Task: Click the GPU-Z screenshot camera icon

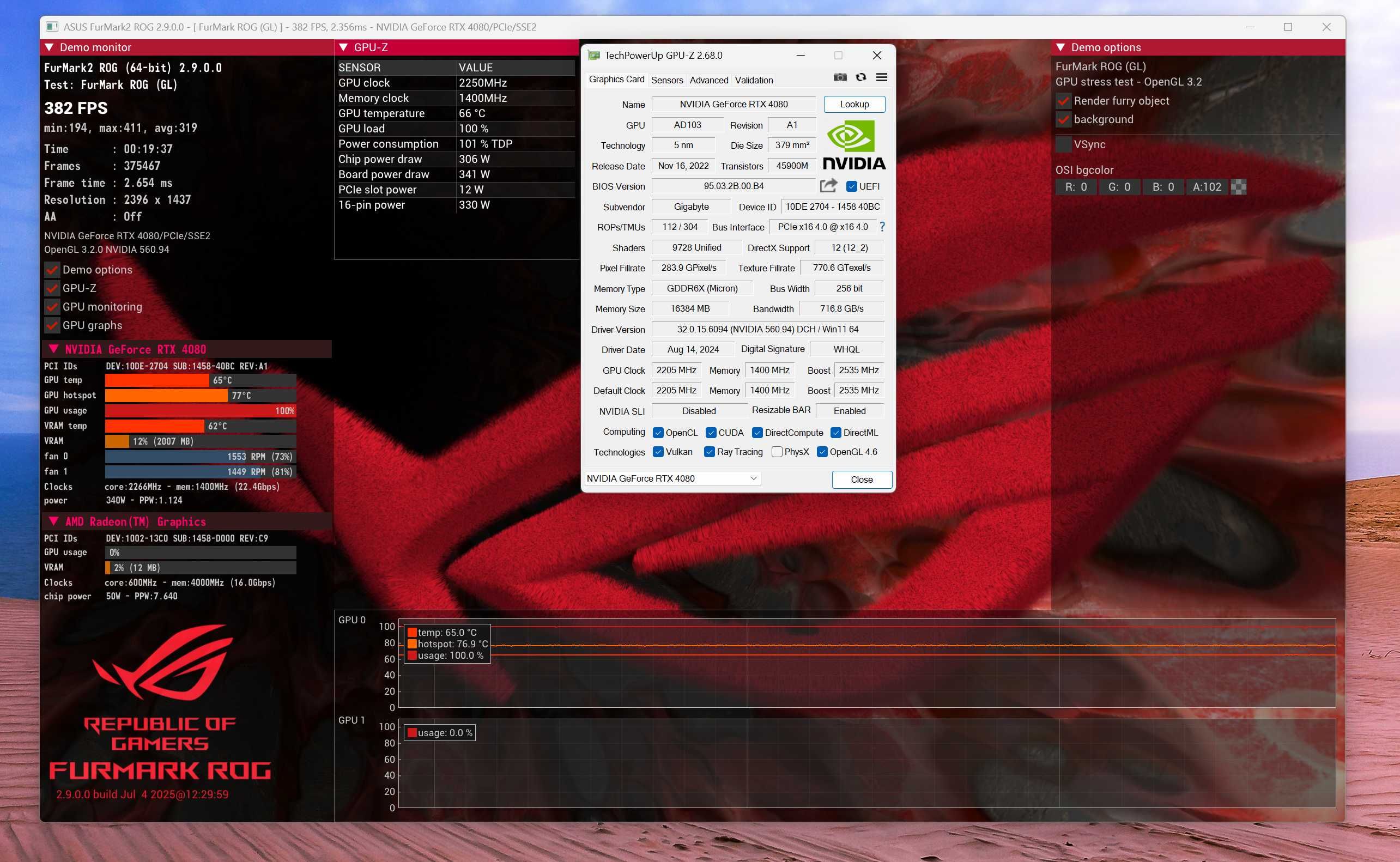Action: pyautogui.click(x=840, y=77)
